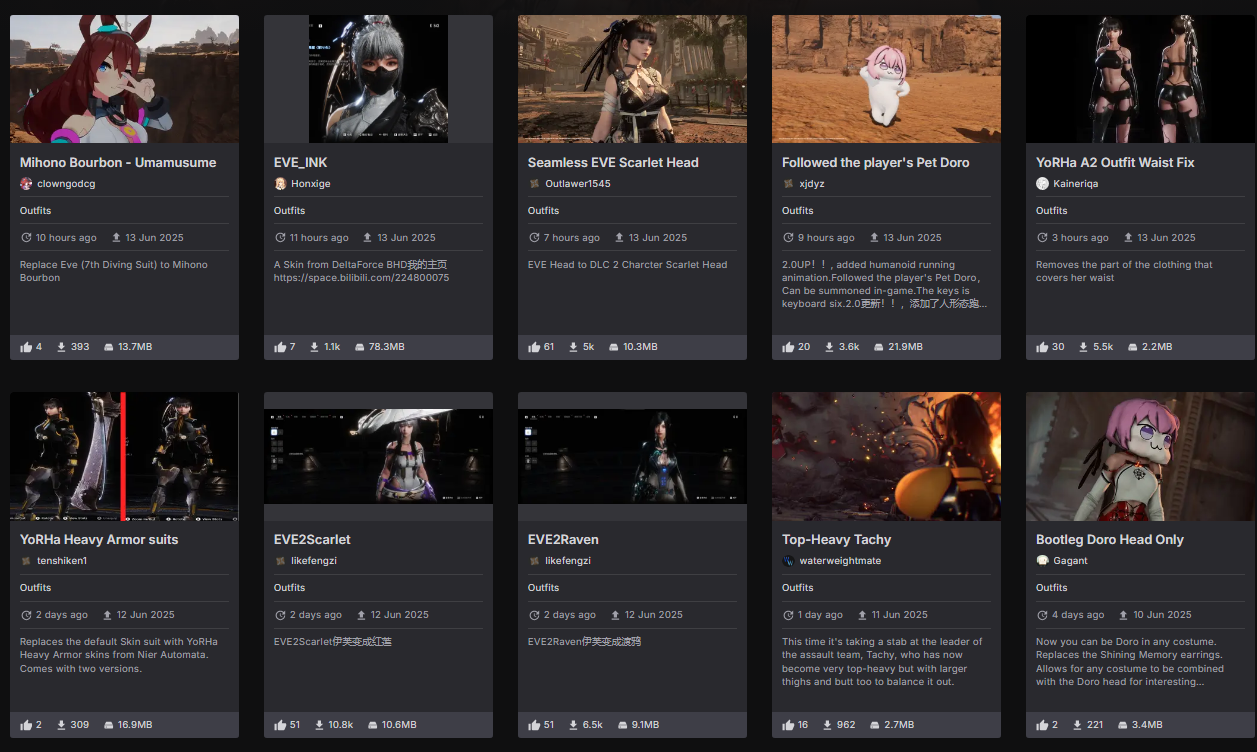
Task: Open the Followed the player's Pet Doro thumbnail
Action: [886, 79]
